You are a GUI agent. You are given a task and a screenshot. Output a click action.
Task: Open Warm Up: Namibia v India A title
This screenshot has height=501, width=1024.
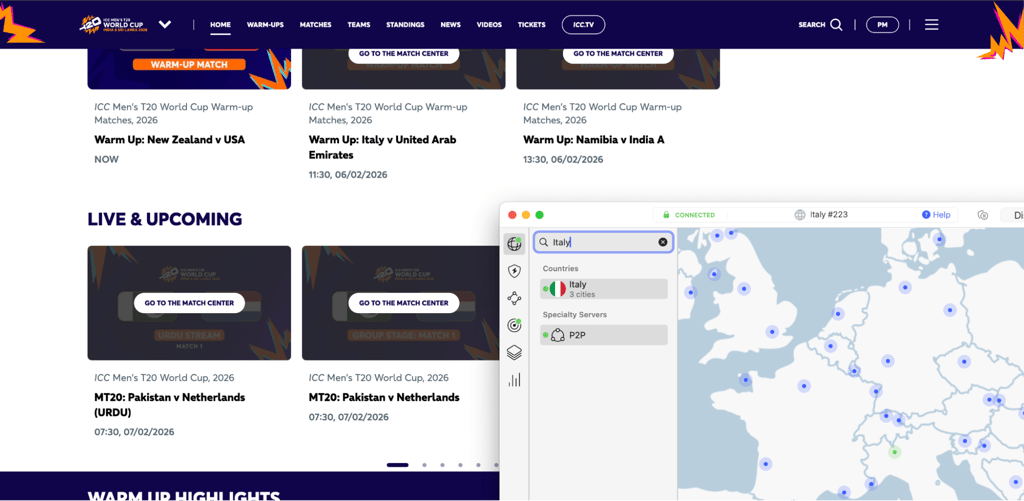click(x=594, y=139)
